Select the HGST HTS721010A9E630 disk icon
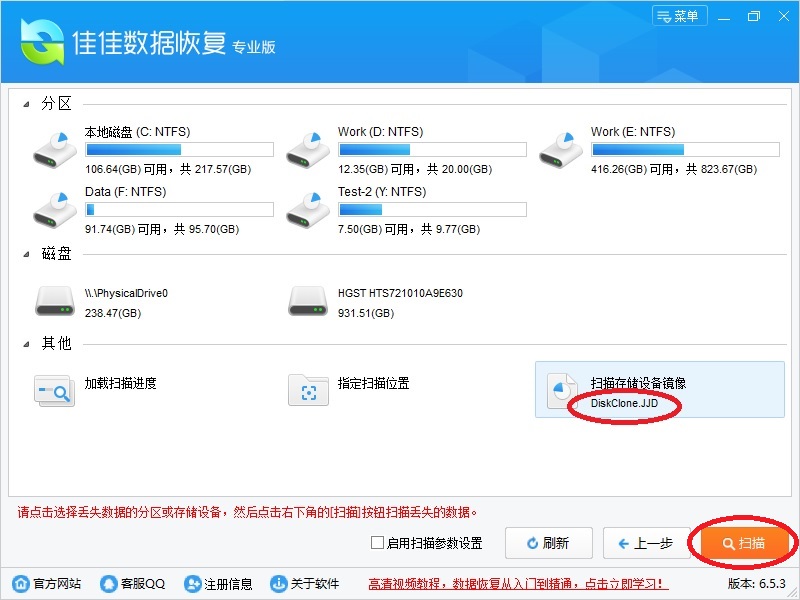Viewport: 800px width, 600px height. point(308,300)
